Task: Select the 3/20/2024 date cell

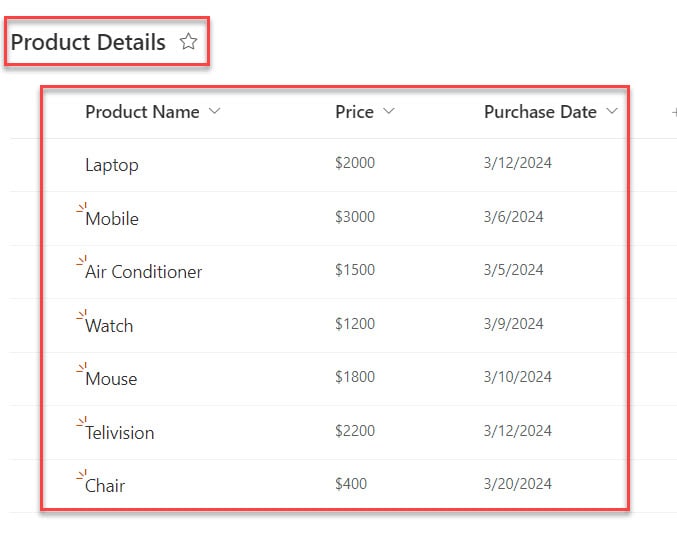Action: (518, 484)
